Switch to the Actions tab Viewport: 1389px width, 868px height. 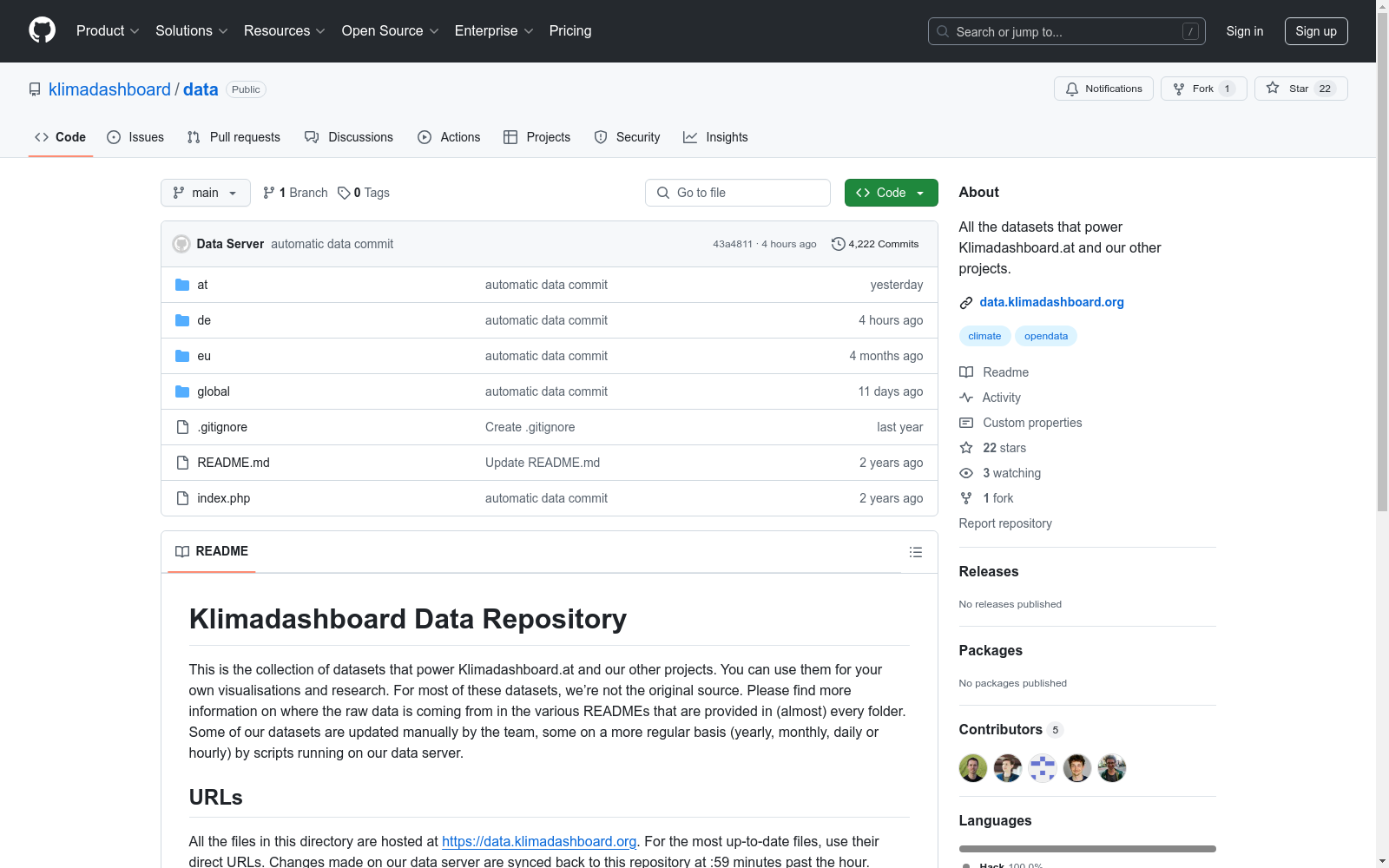[449, 137]
